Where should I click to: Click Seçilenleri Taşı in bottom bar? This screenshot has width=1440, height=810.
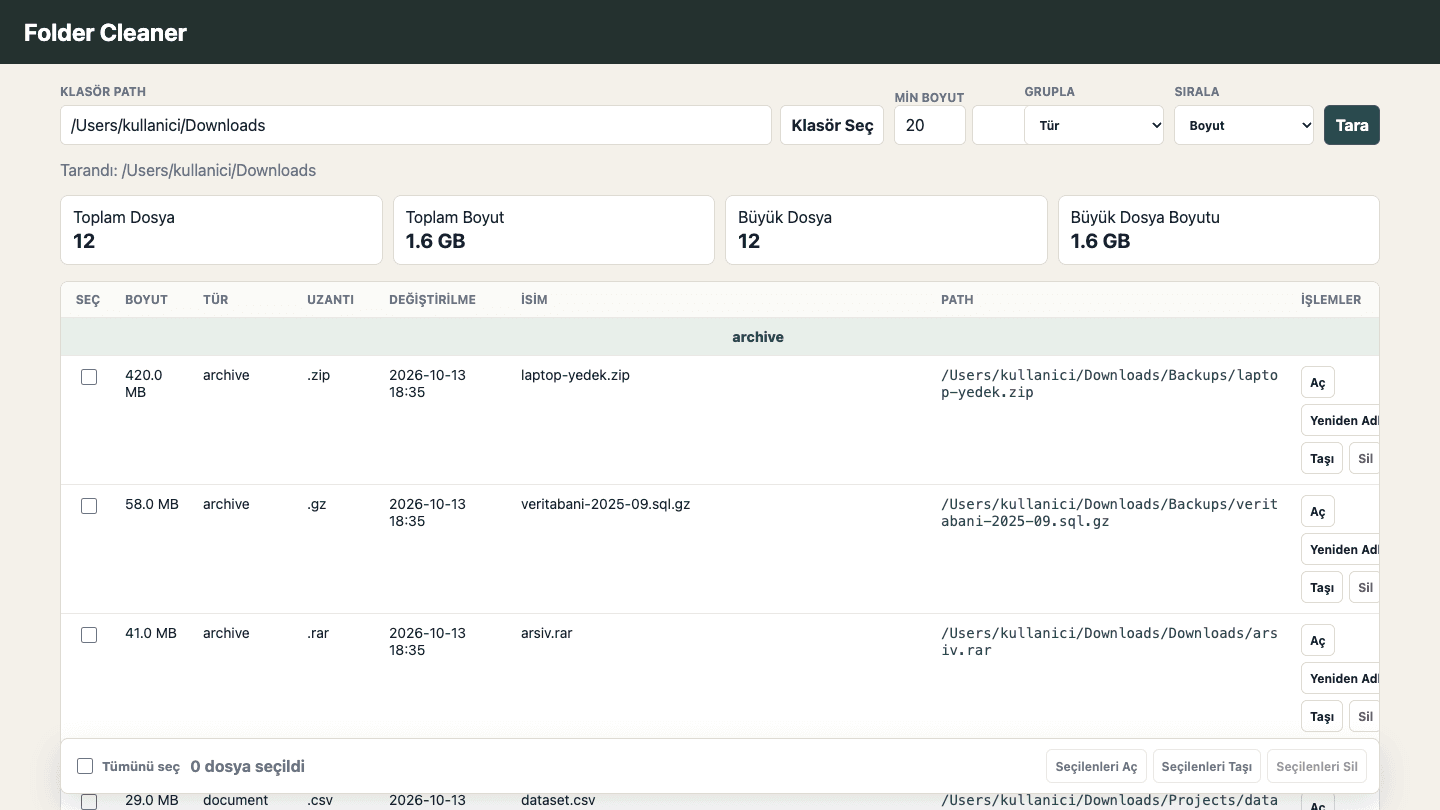point(1207,767)
